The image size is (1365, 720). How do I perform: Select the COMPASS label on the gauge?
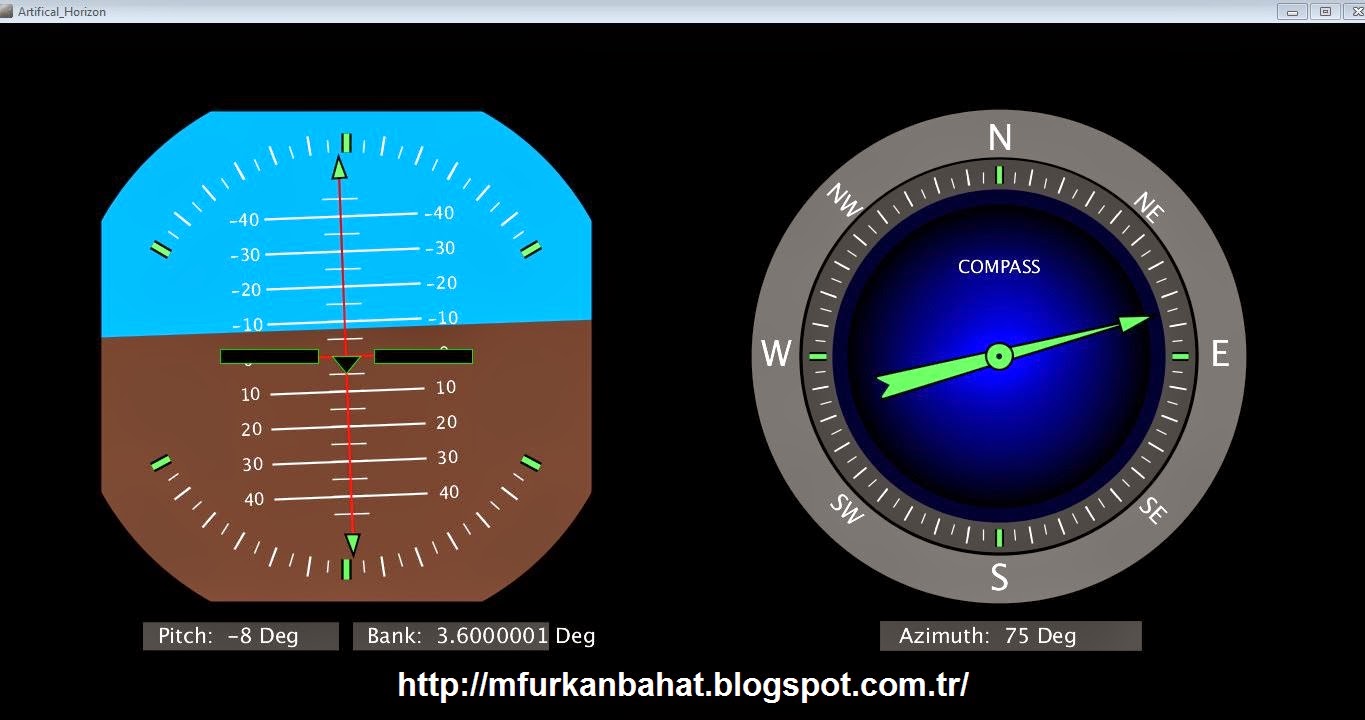tap(998, 266)
